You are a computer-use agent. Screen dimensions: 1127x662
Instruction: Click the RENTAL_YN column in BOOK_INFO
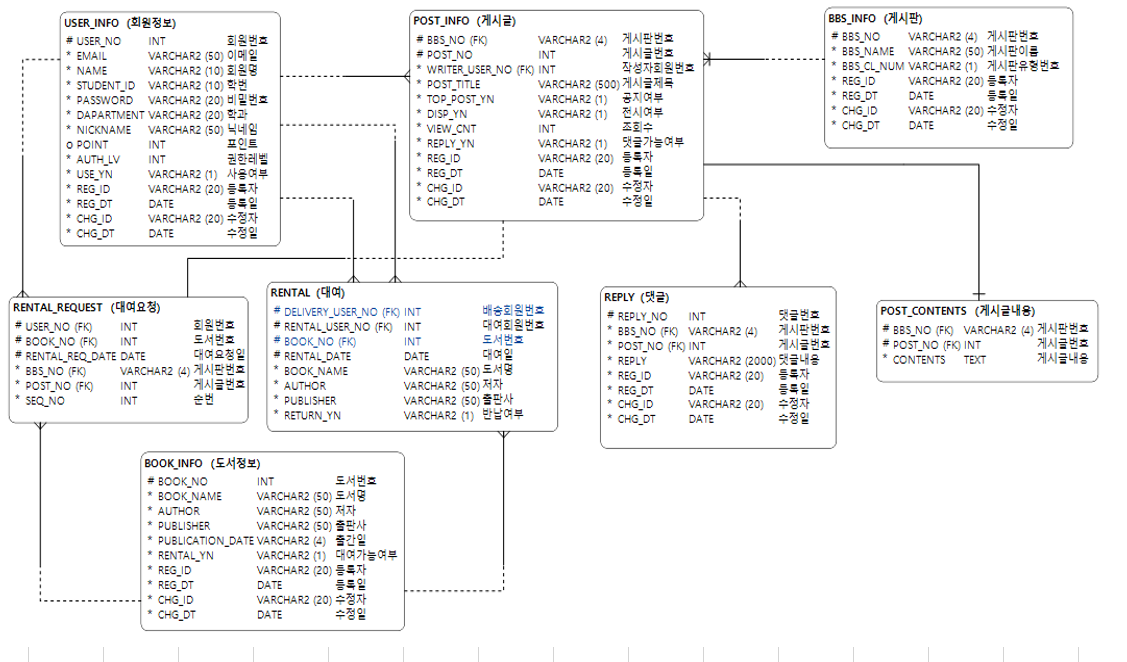pyautogui.click(x=185, y=556)
